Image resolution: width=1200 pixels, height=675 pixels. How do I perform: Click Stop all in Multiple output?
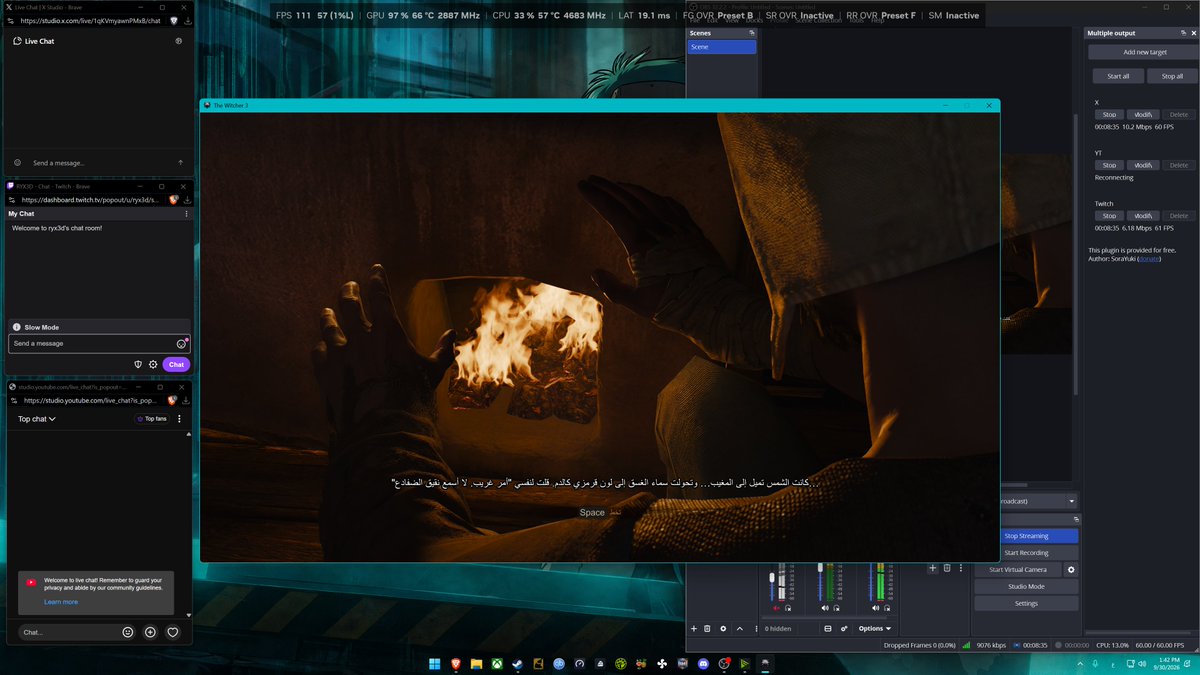pyautogui.click(x=1172, y=76)
